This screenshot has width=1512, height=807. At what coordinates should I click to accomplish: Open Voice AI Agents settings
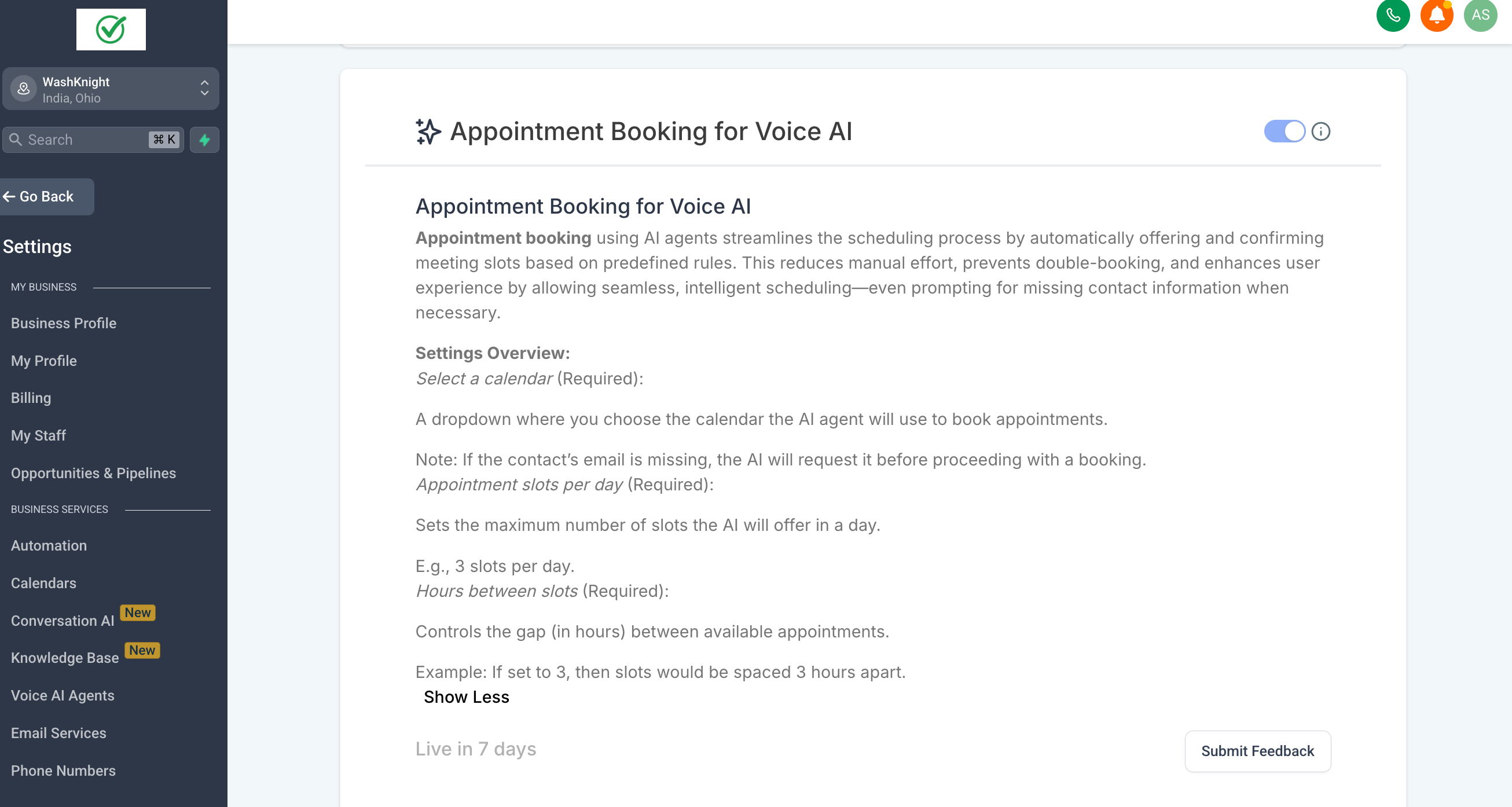pos(62,695)
